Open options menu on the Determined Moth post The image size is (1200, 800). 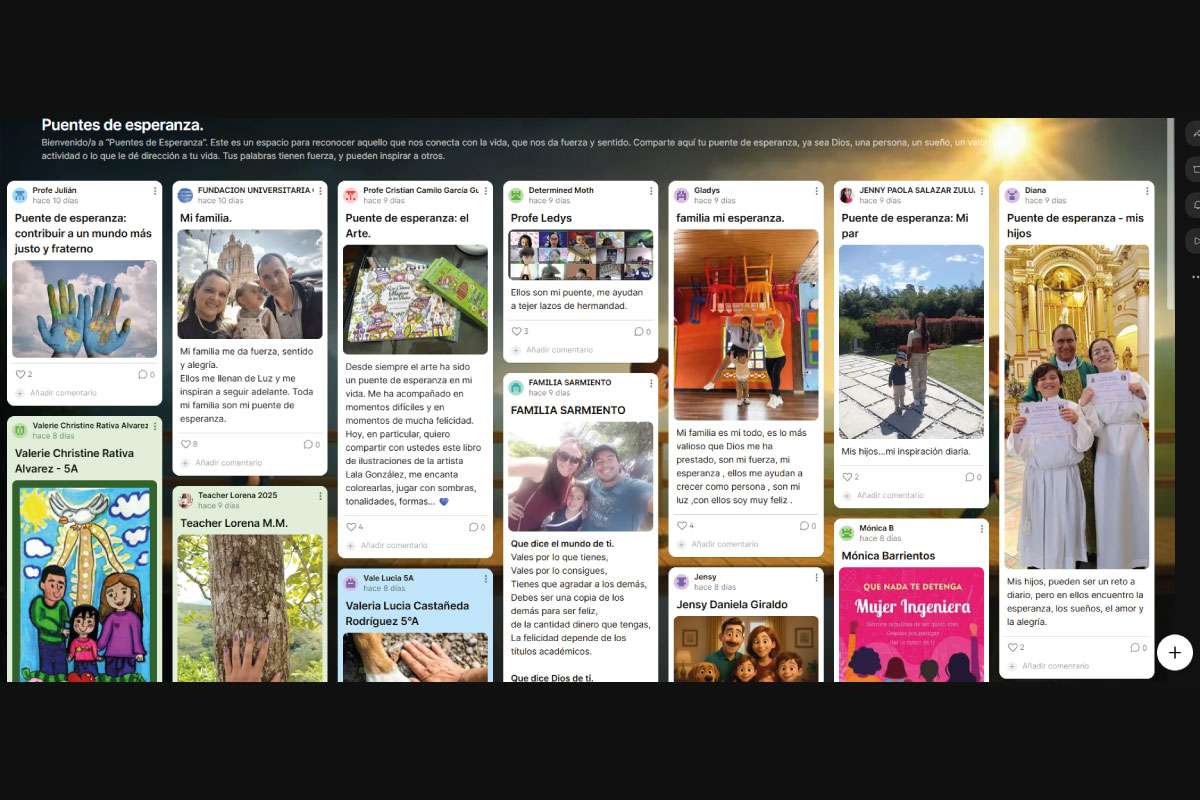coord(651,191)
